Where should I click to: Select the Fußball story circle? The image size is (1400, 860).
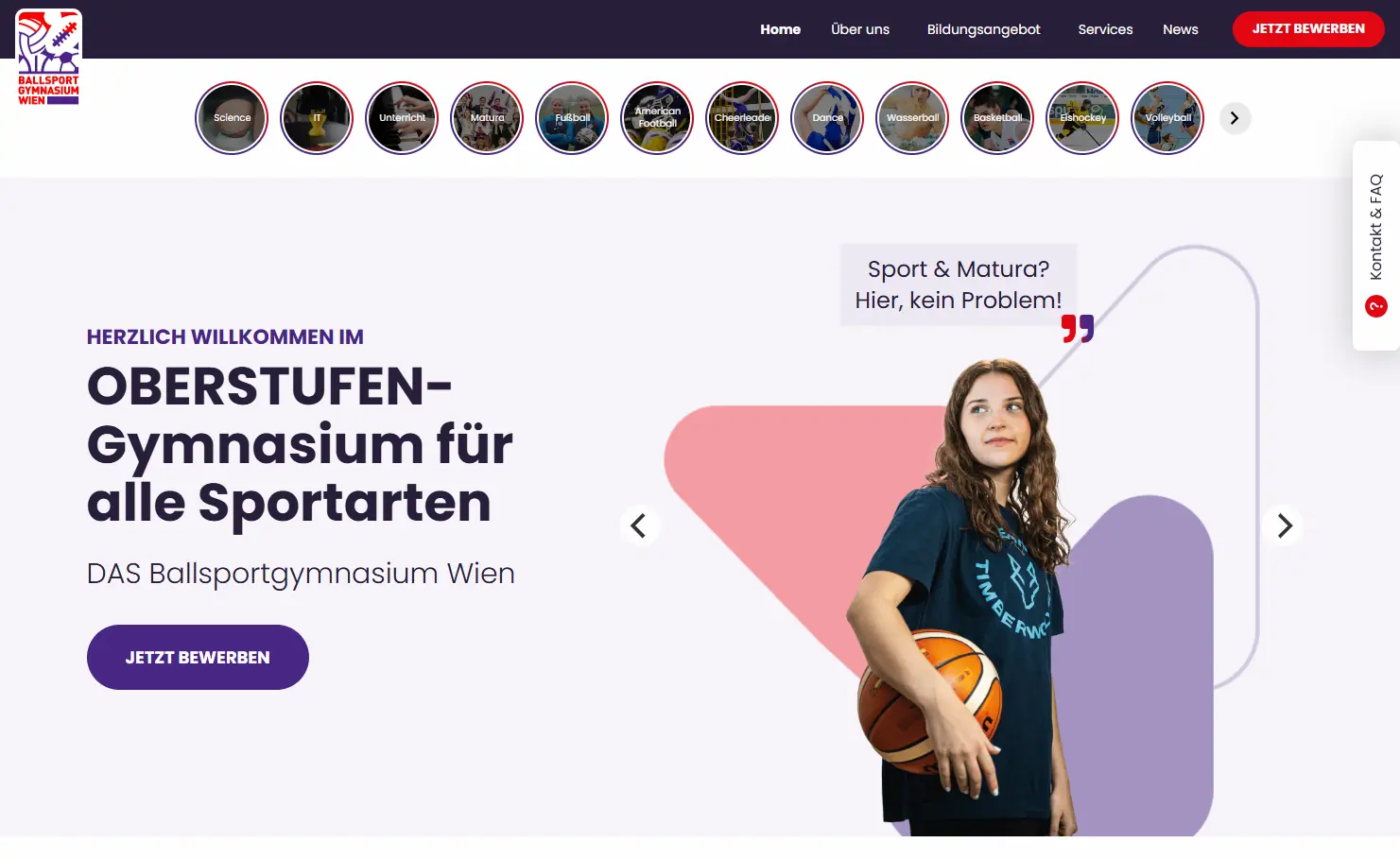click(x=572, y=118)
